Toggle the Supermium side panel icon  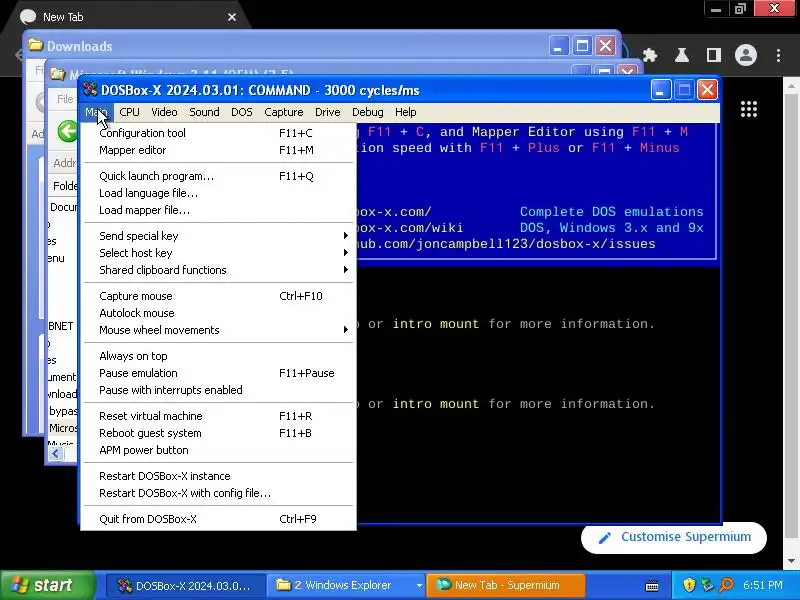pos(714,55)
